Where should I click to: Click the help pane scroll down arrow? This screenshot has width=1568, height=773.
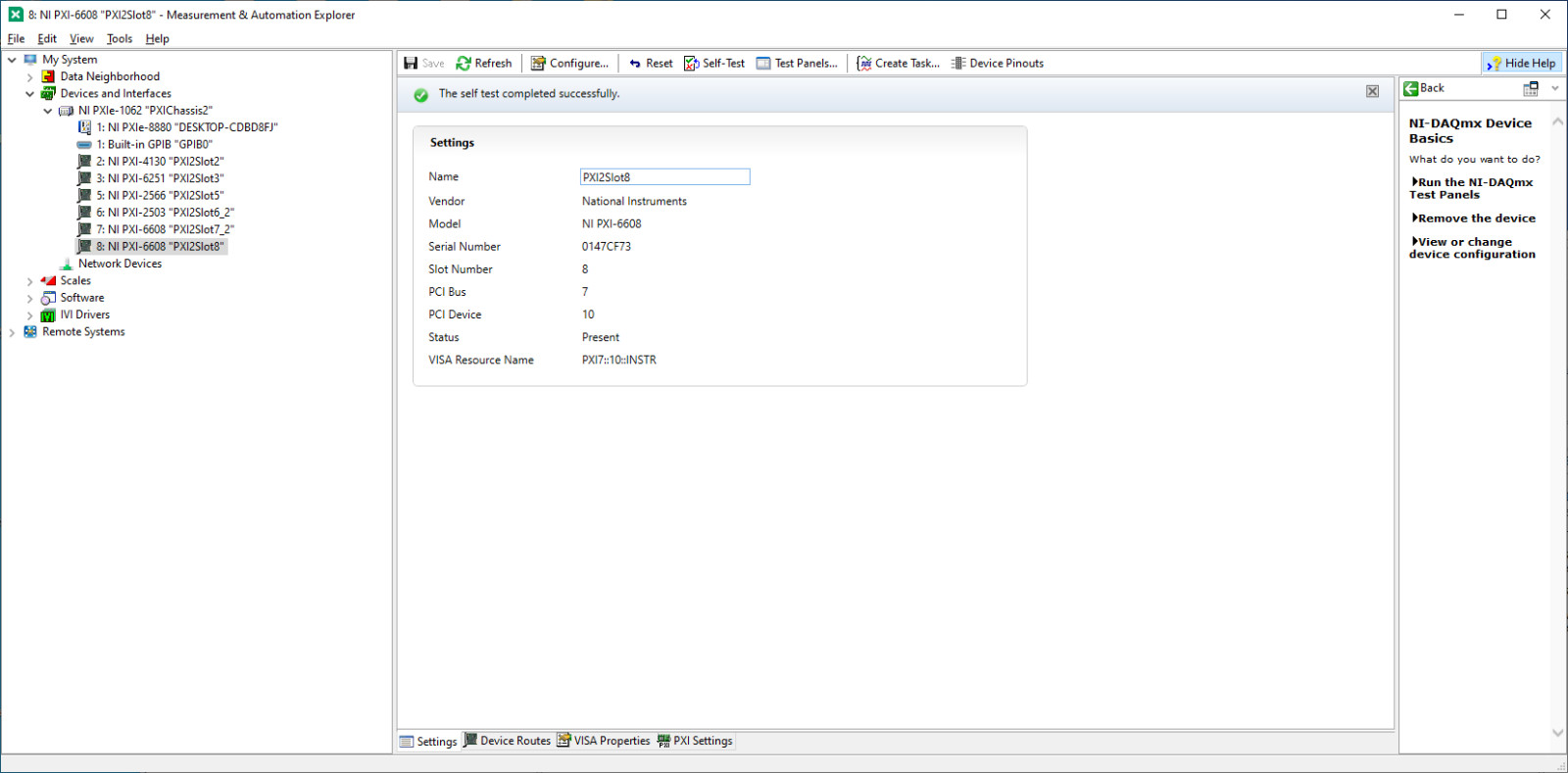click(1557, 732)
